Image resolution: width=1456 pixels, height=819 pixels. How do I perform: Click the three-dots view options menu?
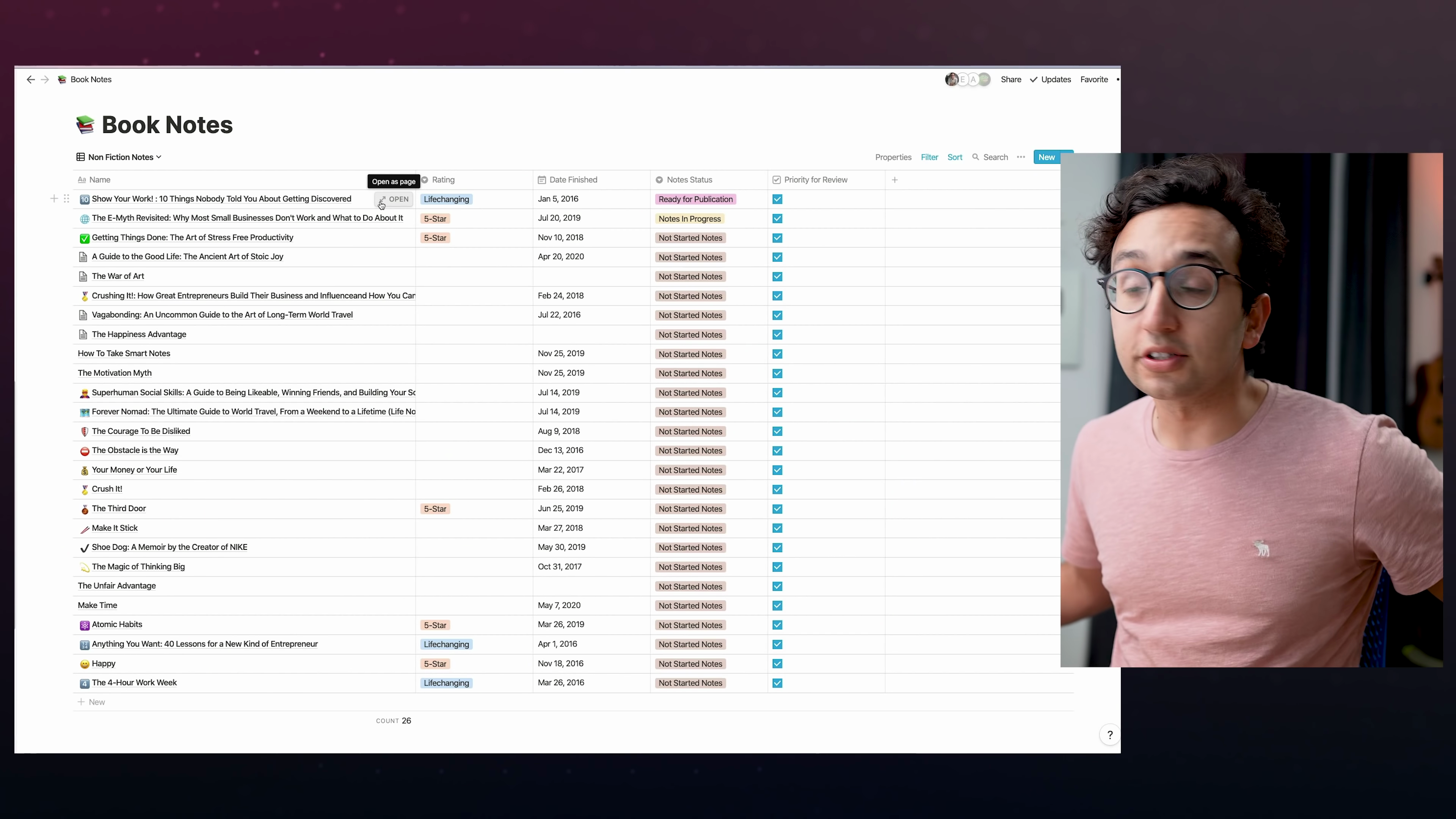(x=1021, y=157)
